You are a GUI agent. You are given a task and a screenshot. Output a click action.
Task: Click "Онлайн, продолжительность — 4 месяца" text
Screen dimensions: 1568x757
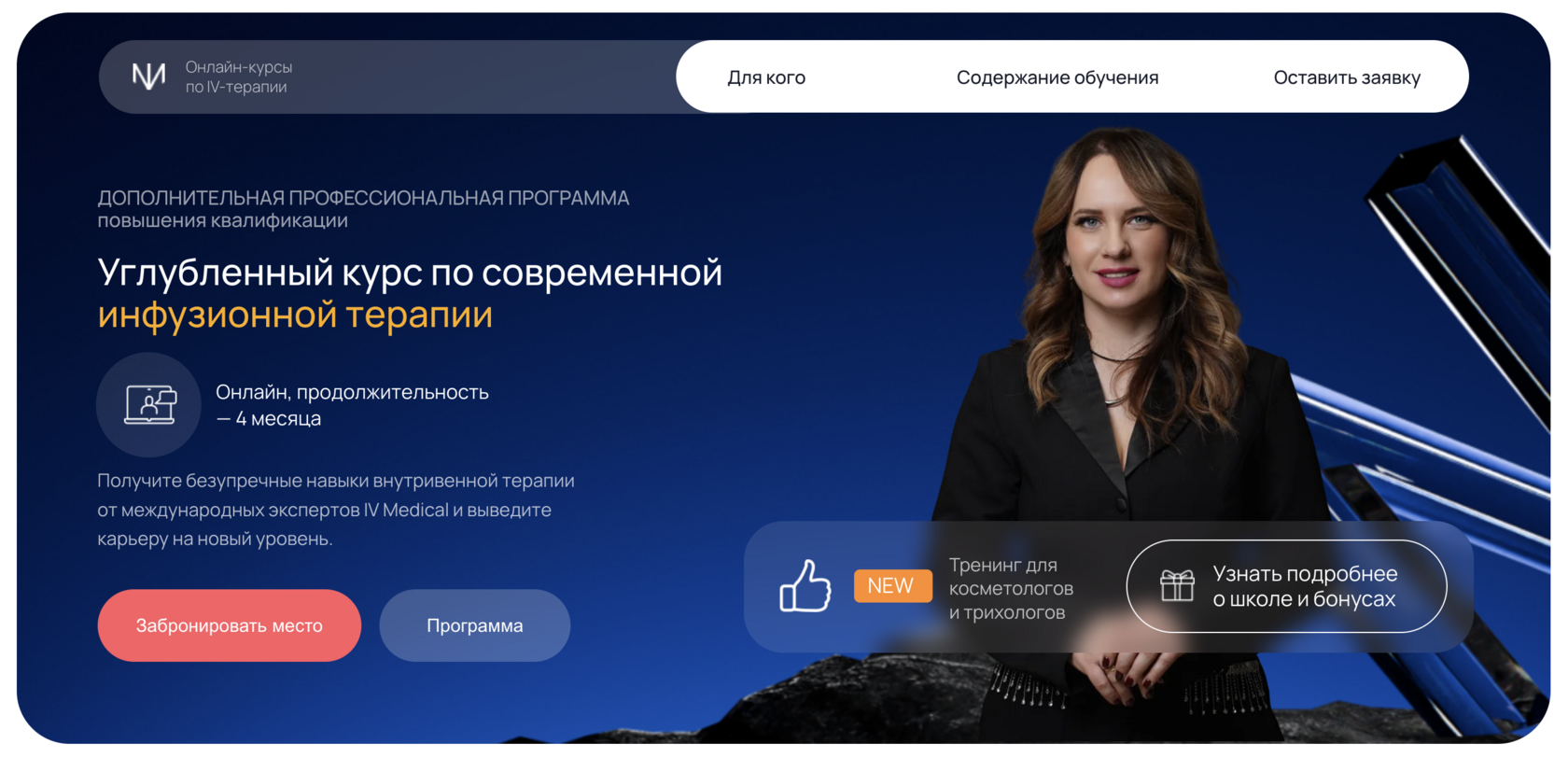click(352, 405)
